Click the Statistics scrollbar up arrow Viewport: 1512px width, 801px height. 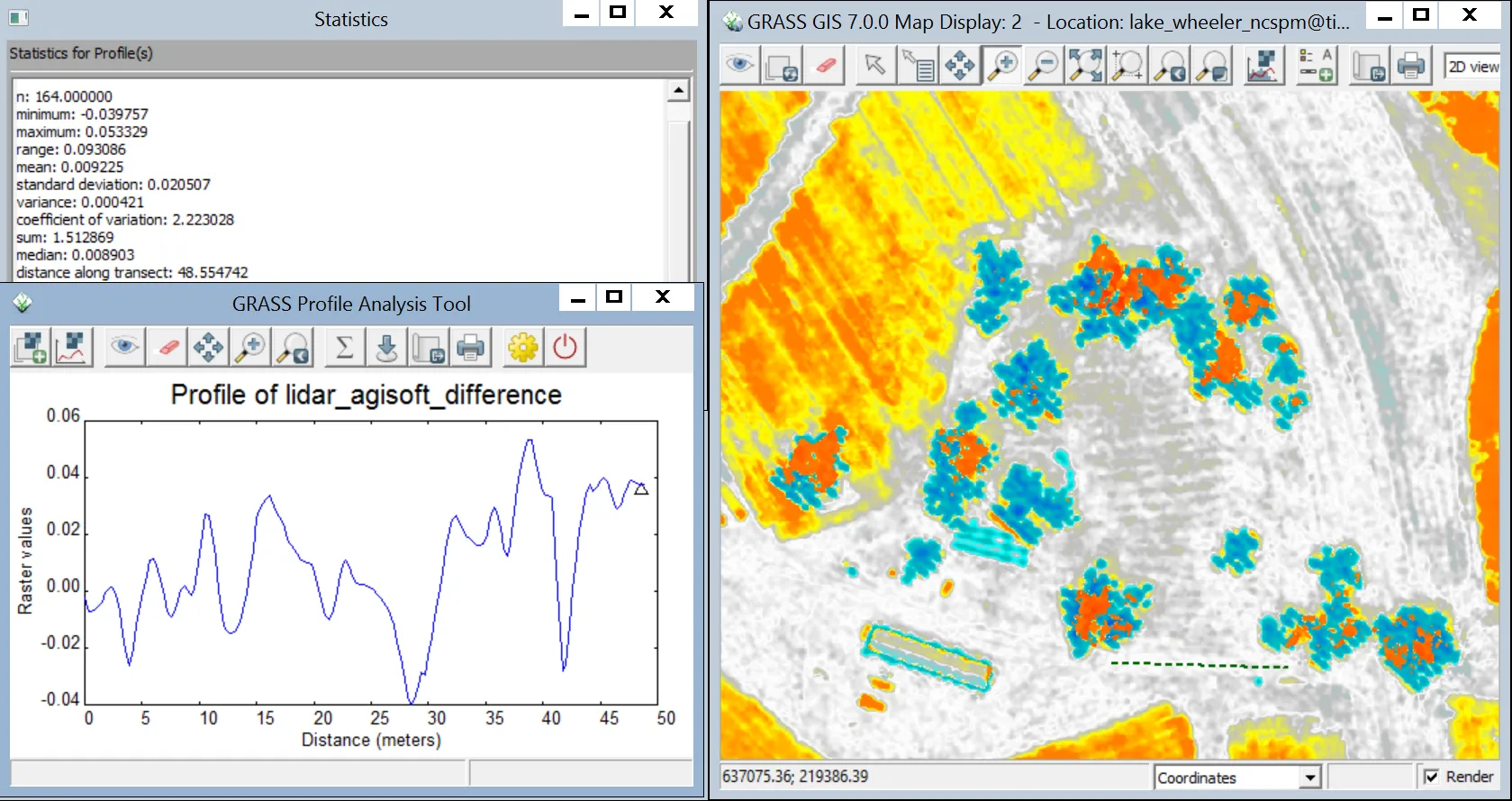coord(678,90)
